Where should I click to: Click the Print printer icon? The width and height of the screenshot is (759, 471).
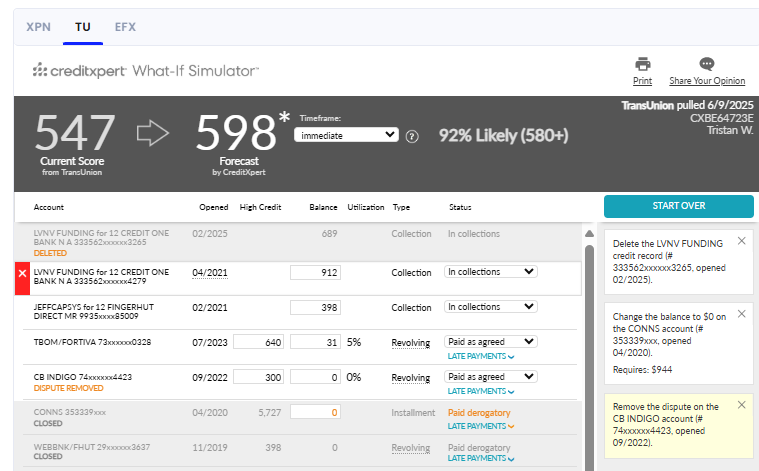pos(643,64)
